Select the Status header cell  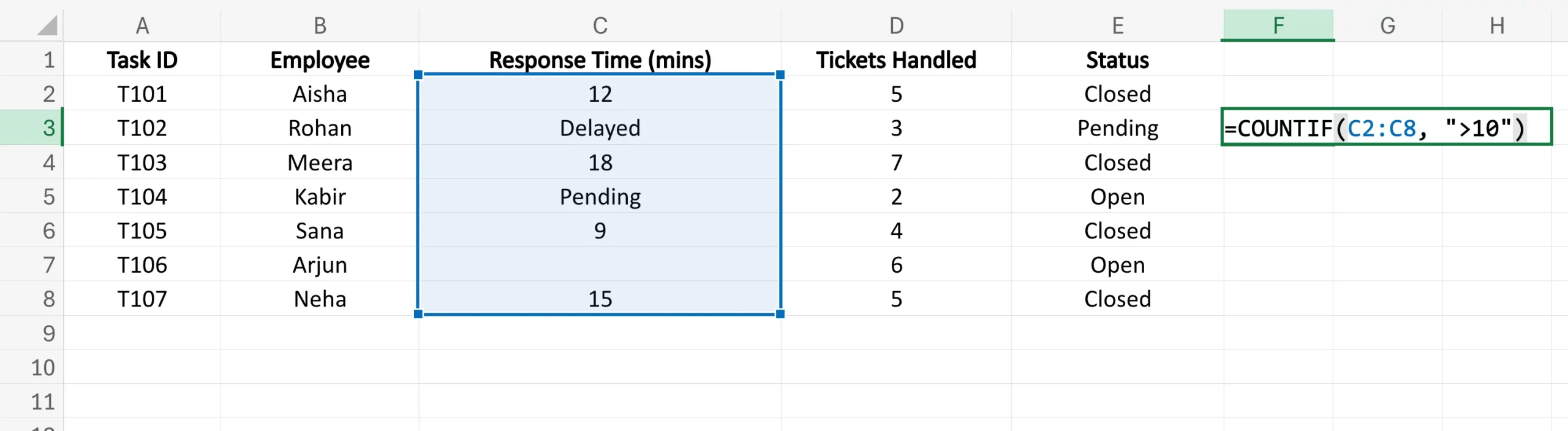(x=1117, y=60)
